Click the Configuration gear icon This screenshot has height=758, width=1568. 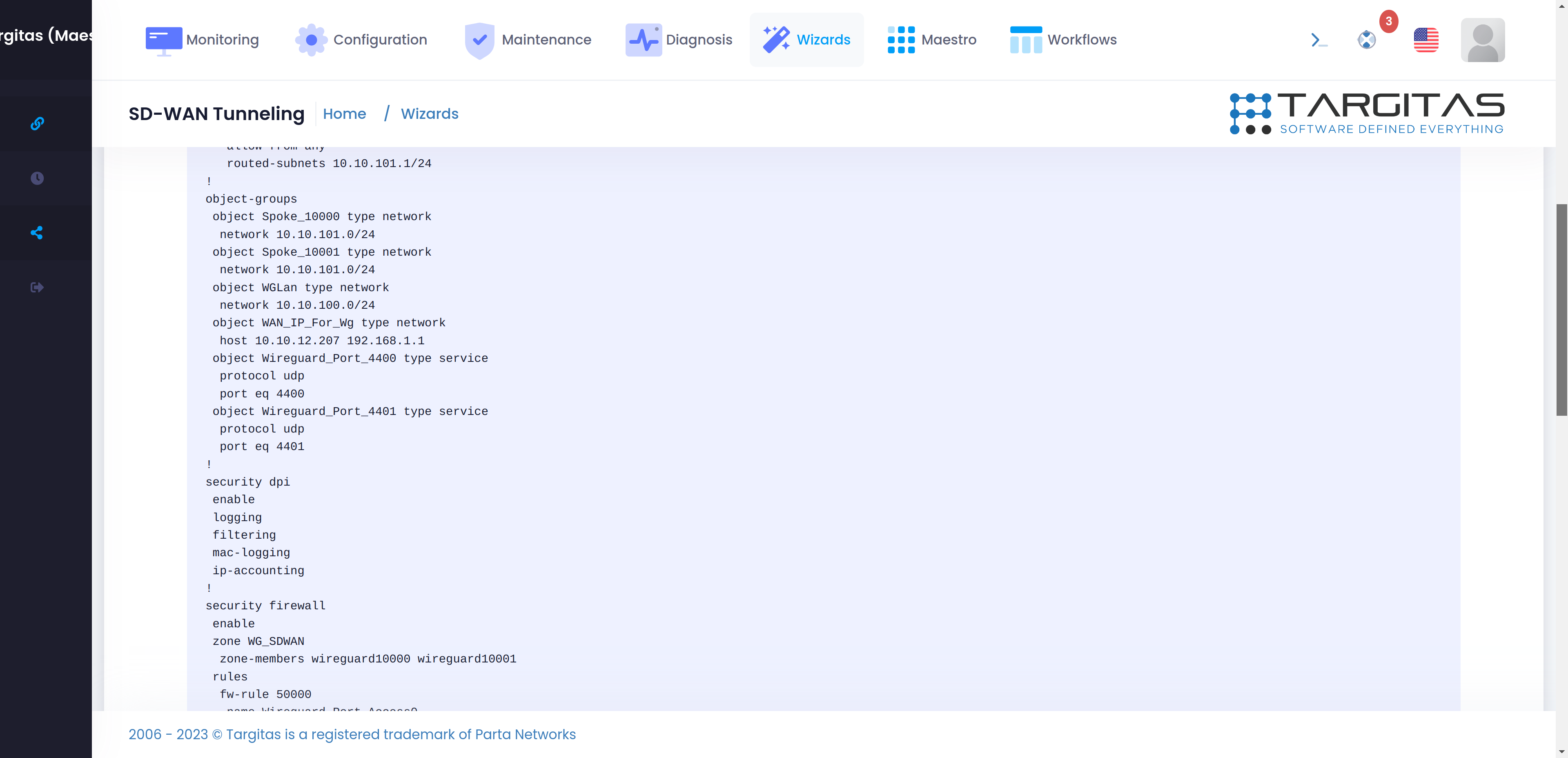311,40
